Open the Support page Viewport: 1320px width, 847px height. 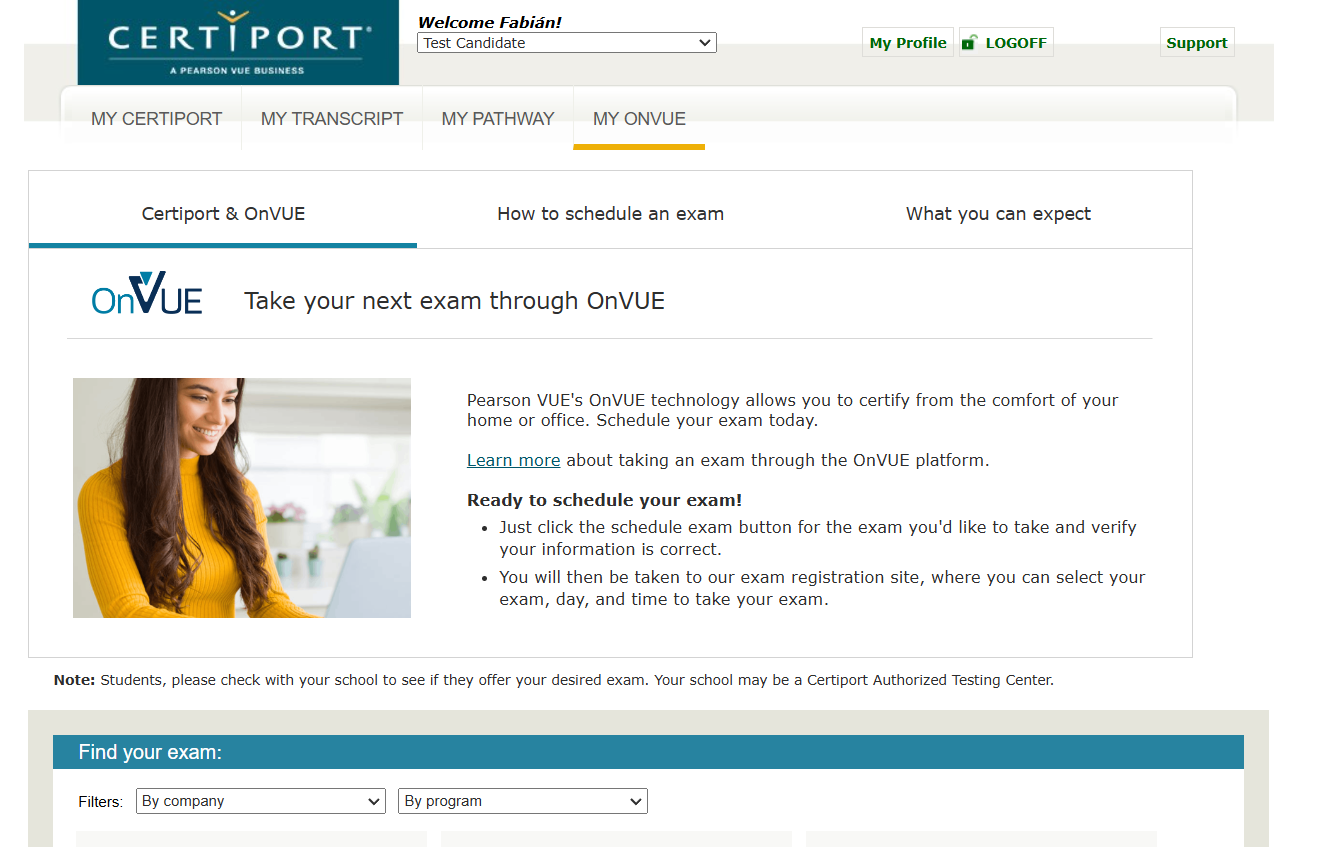[1197, 43]
